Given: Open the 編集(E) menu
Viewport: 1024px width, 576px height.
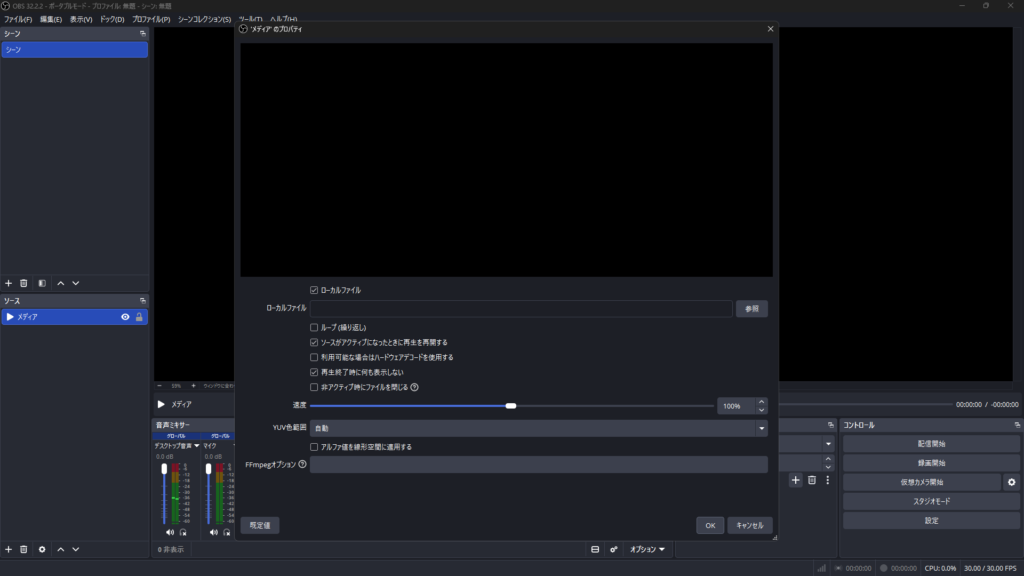Looking at the screenshot, I should [51, 20].
